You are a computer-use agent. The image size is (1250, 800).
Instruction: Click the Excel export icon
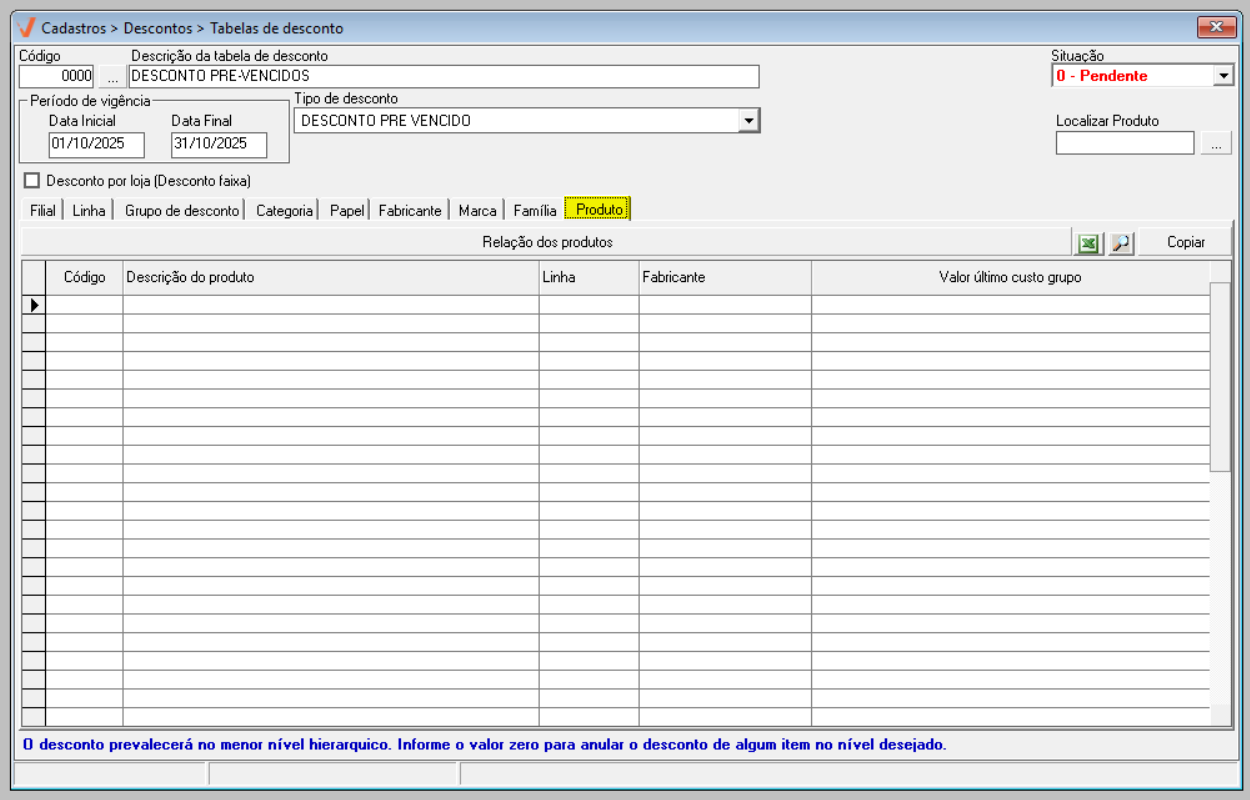point(1087,243)
